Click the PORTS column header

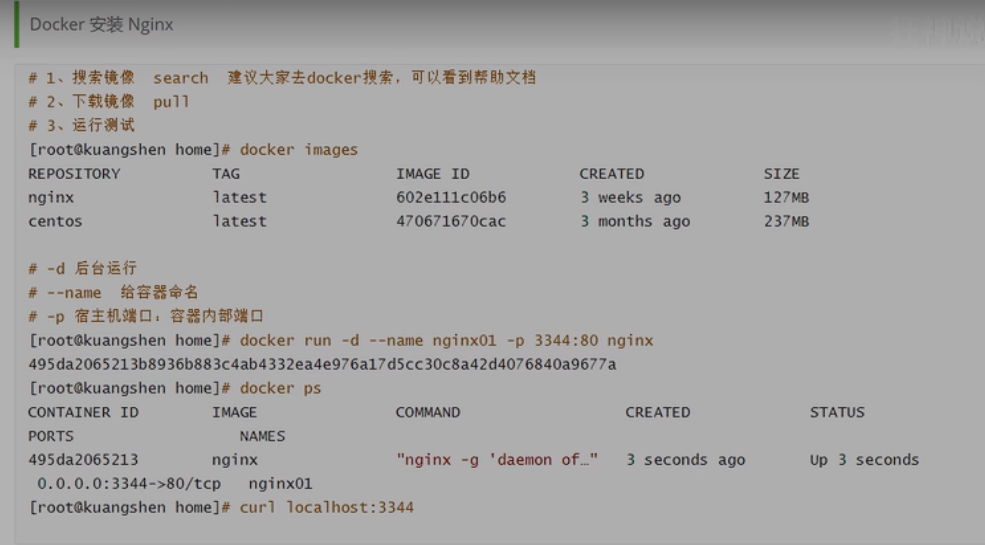[51, 436]
